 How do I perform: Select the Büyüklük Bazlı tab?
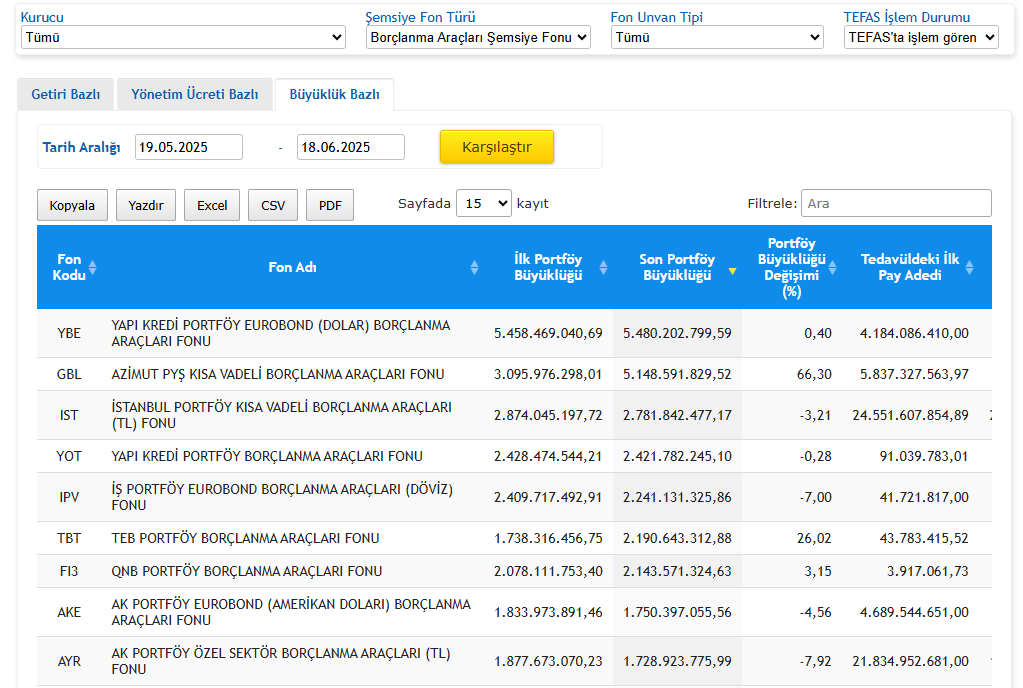click(x=334, y=95)
